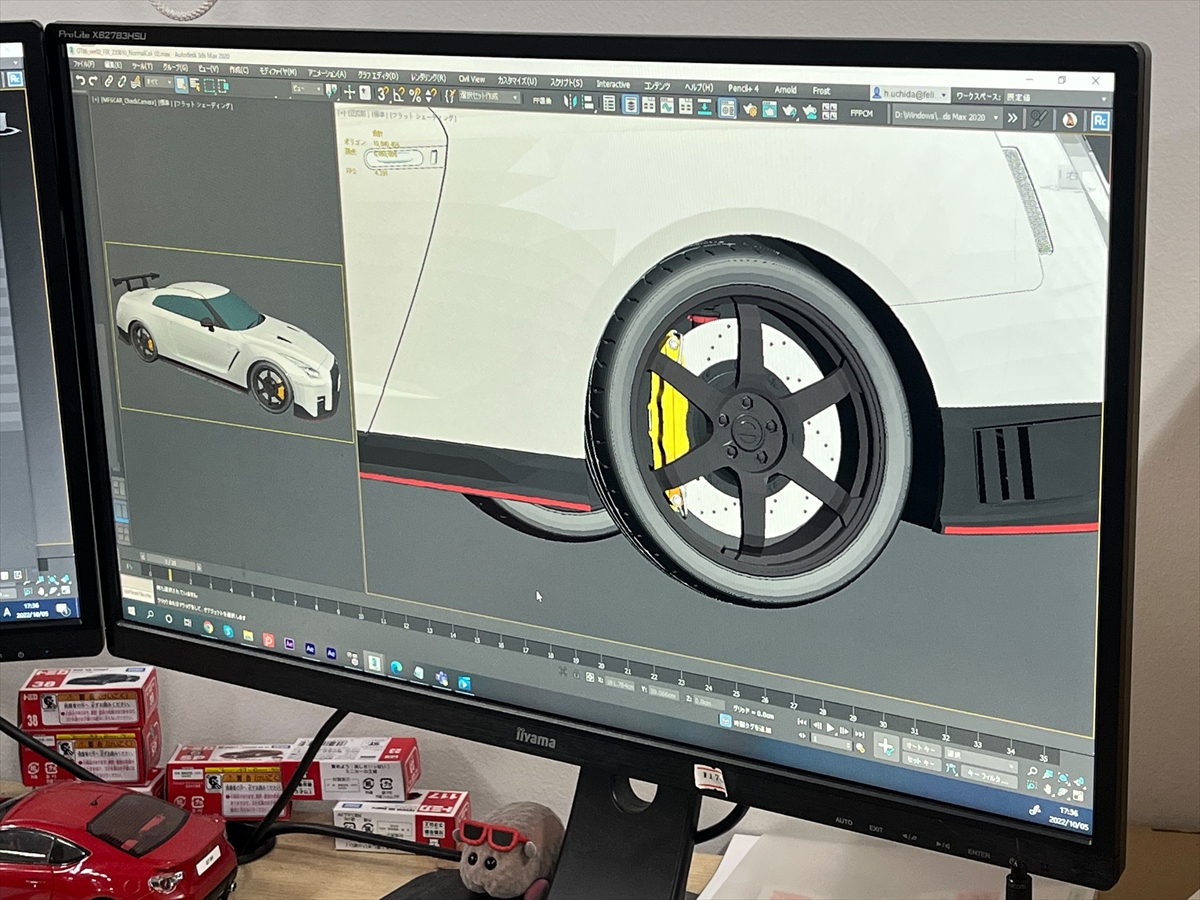Open the Schematic View icon
This screenshot has height=900, width=1200.
click(x=685, y=106)
